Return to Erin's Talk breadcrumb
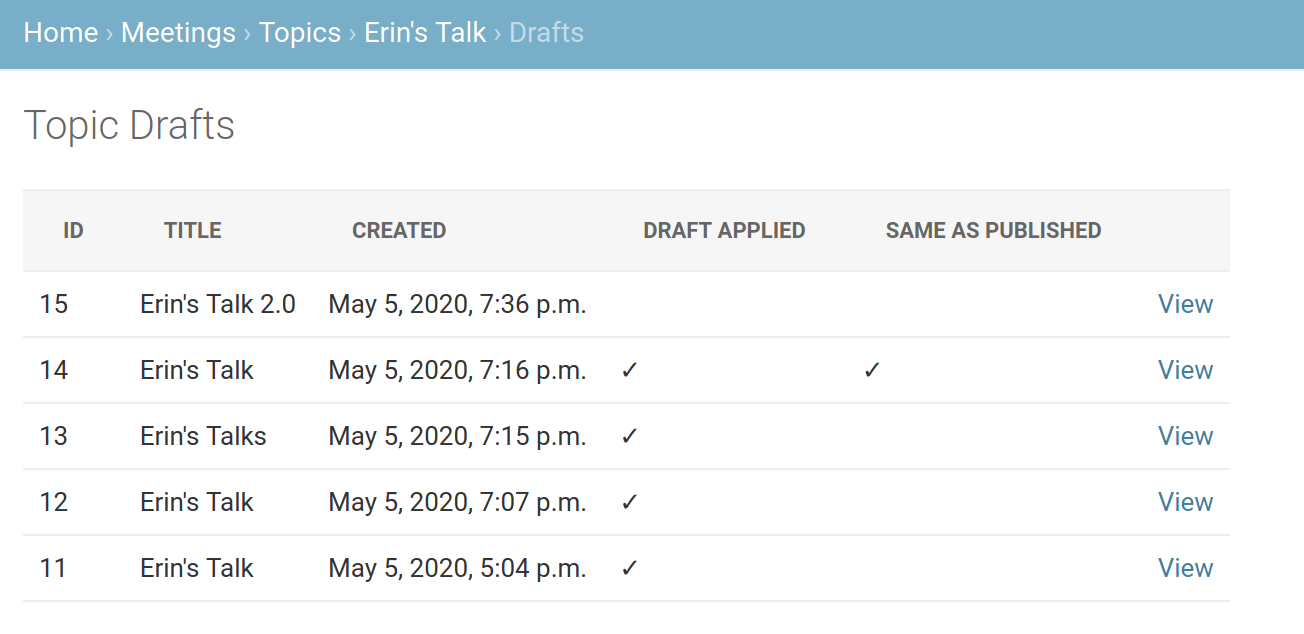 coord(425,32)
